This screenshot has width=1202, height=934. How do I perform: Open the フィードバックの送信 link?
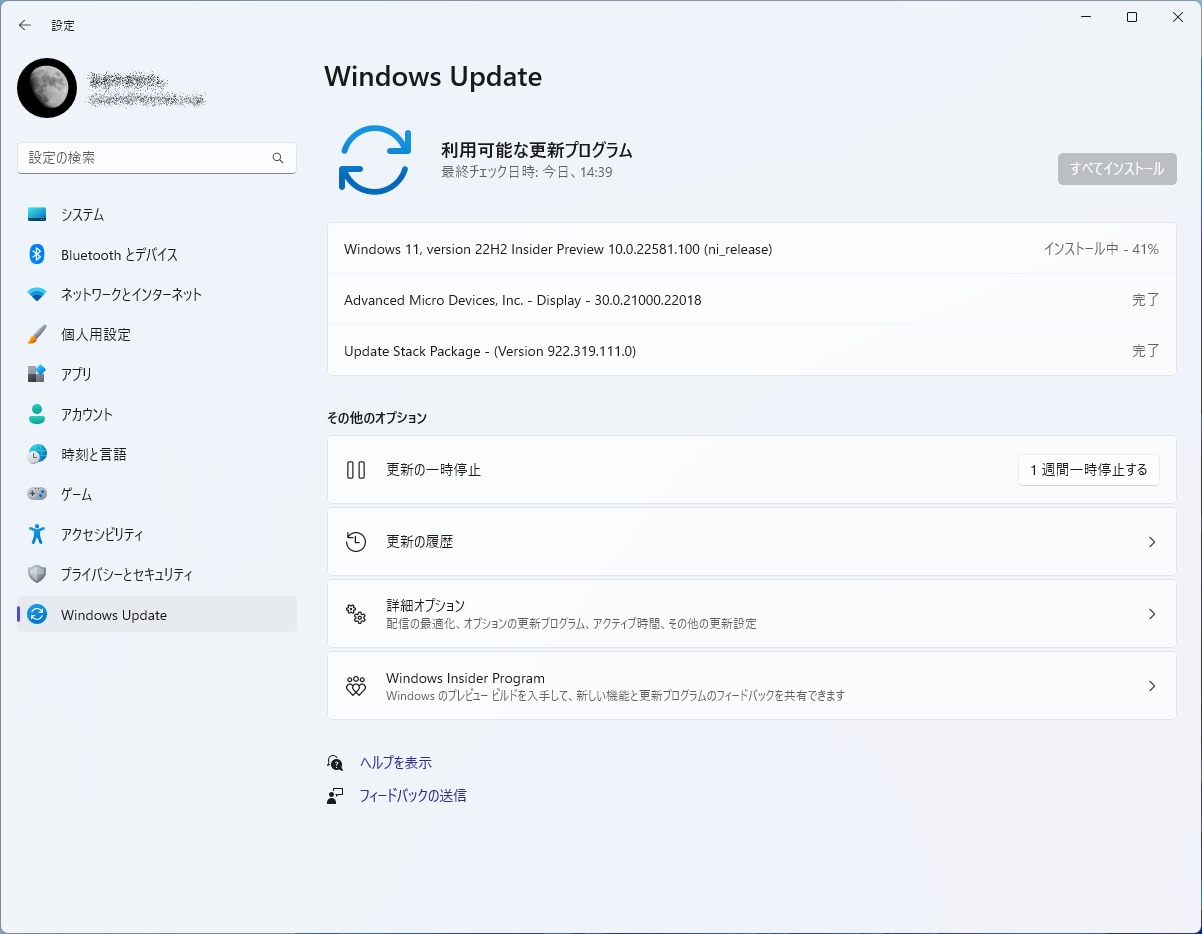click(x=413, y=796)
